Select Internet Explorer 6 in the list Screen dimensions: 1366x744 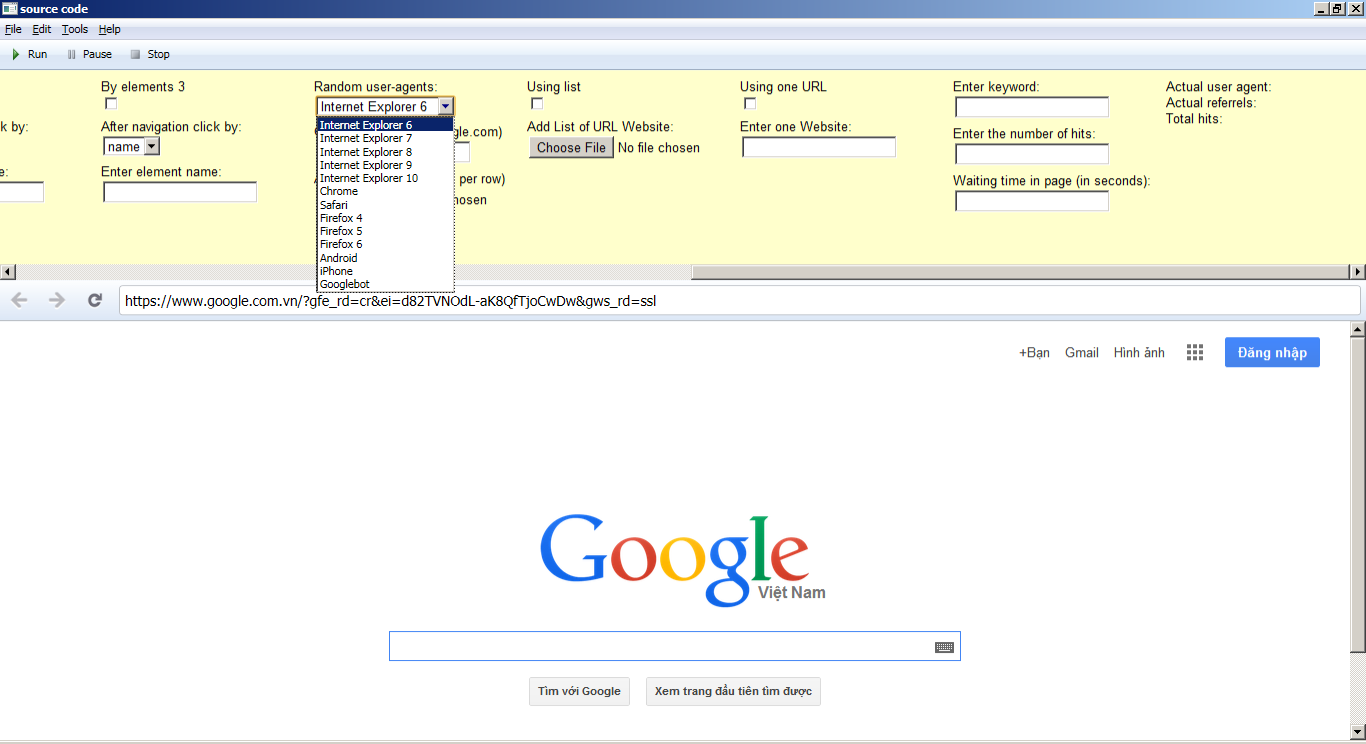click(385, 125)
